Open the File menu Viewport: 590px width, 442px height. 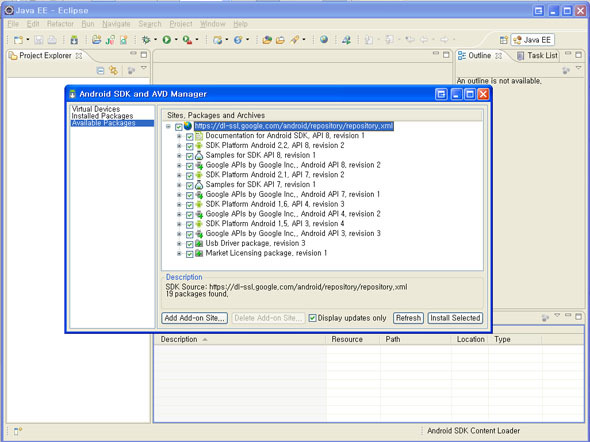click(13, 24)
